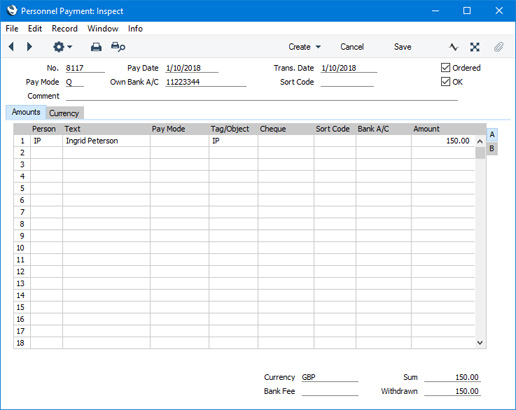The width and height of the screenshot is (516, 410).
Task: Switch to the Currency tab
Action: coord(64,113)
